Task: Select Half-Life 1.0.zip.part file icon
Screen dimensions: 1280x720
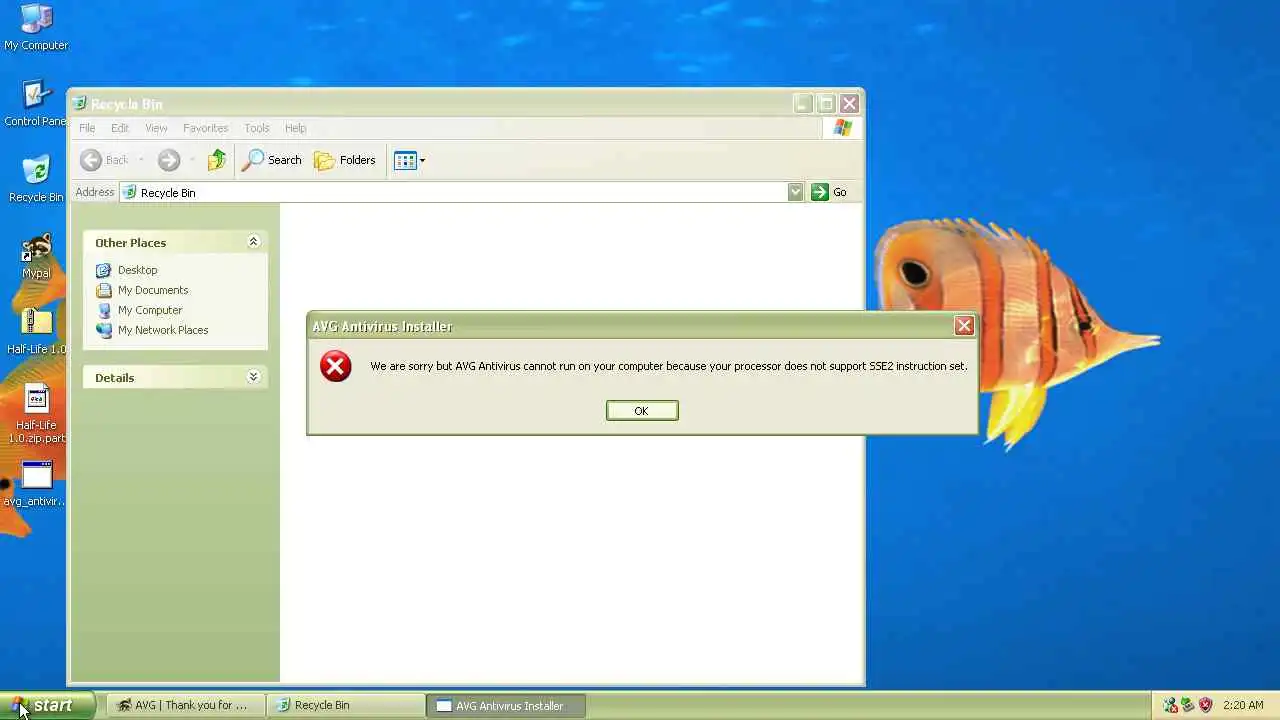Action: coord(36,414)
